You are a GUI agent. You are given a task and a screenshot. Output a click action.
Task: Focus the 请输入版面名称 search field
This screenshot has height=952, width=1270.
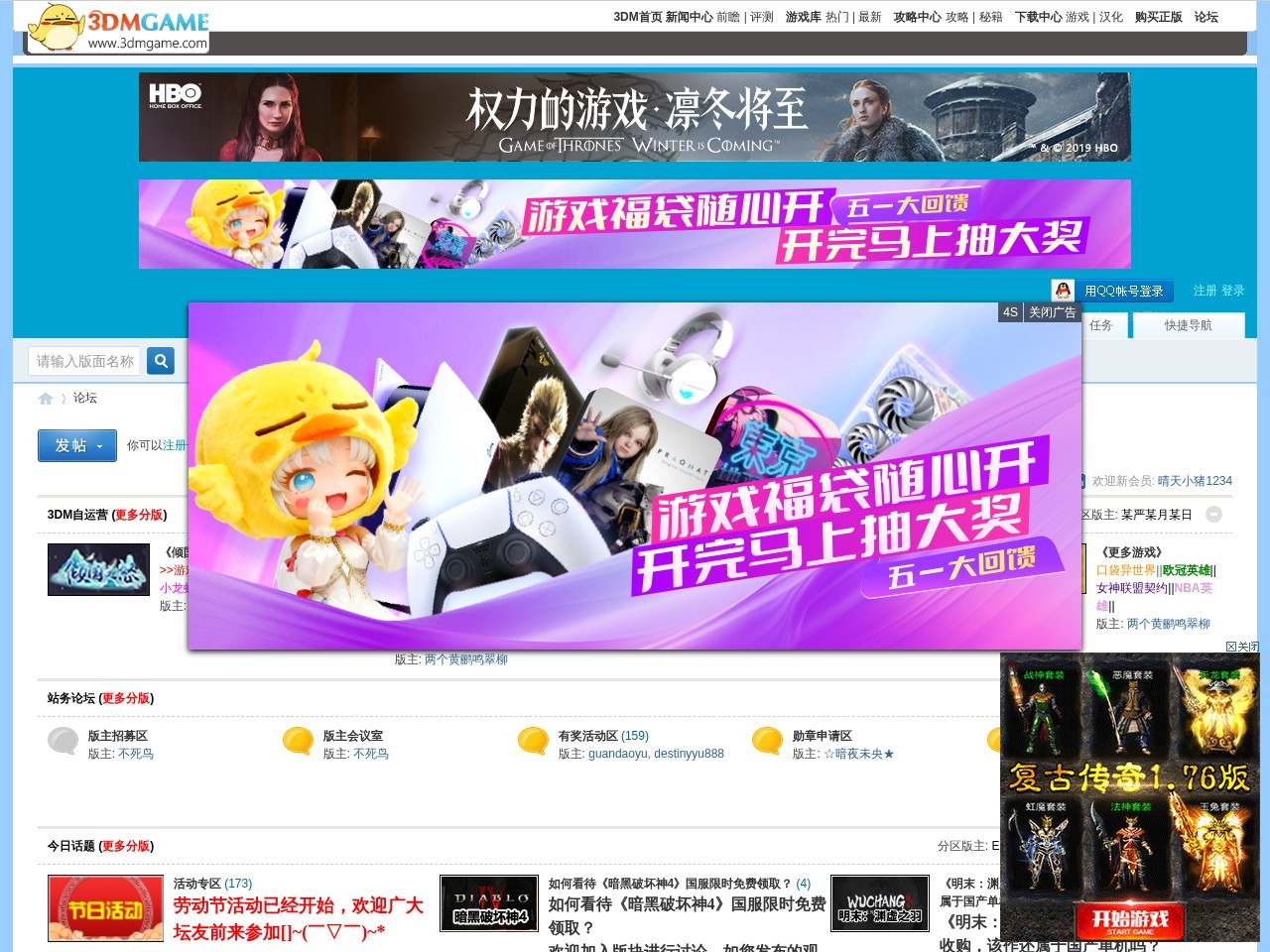[x=84, y=361]
